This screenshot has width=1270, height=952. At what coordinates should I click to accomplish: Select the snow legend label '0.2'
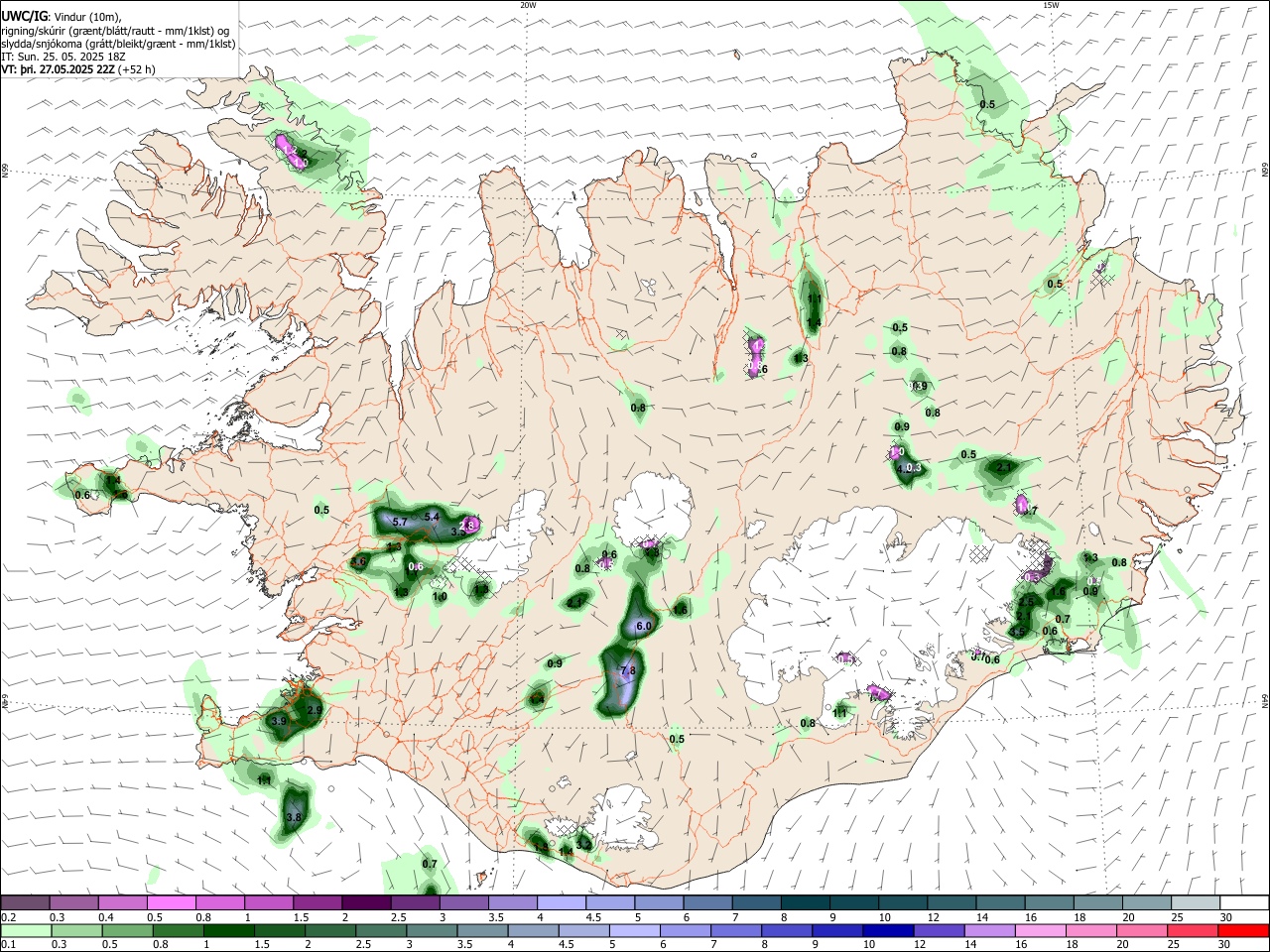[7, 916]
